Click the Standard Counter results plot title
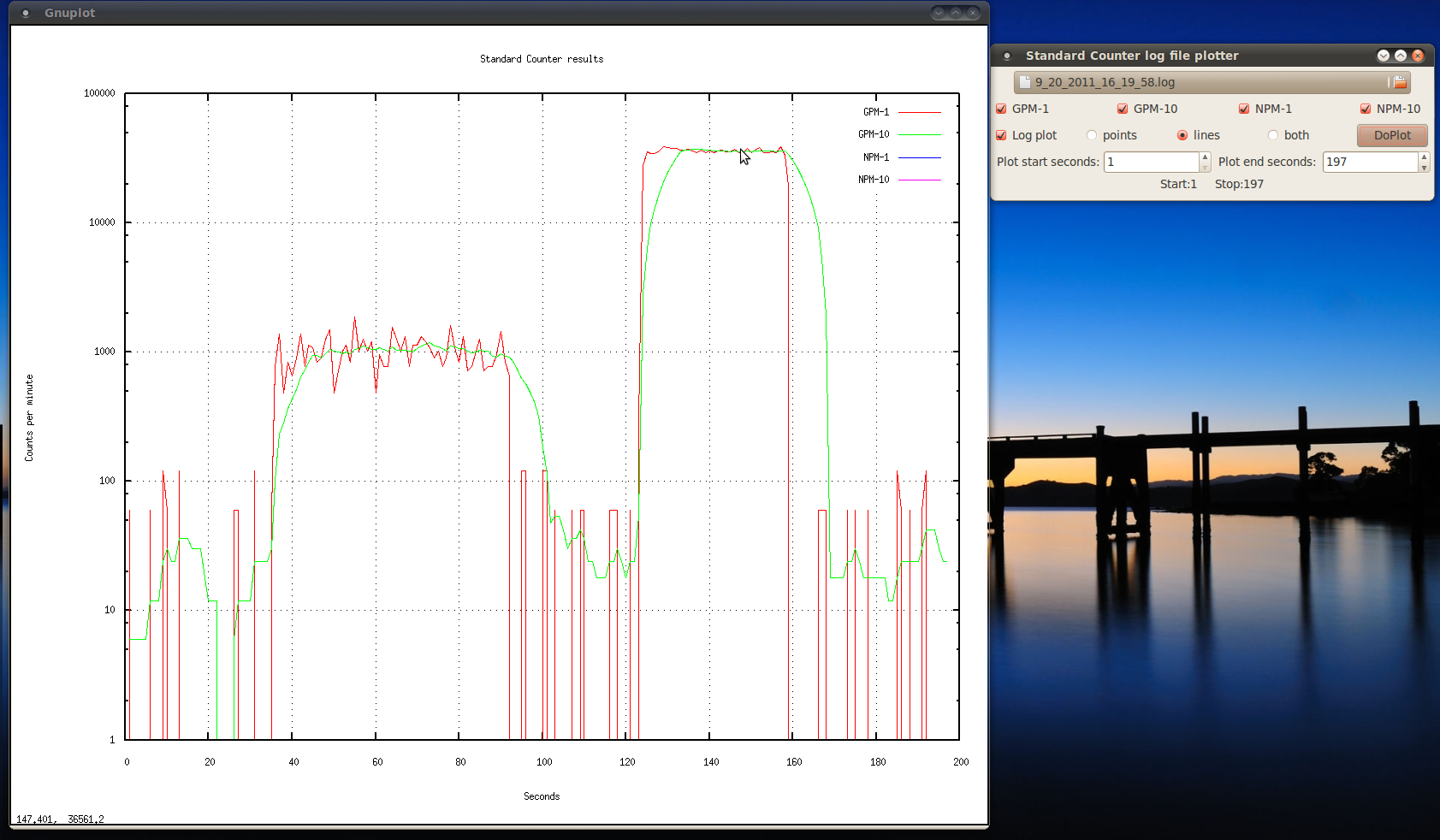 click(542, 59)
